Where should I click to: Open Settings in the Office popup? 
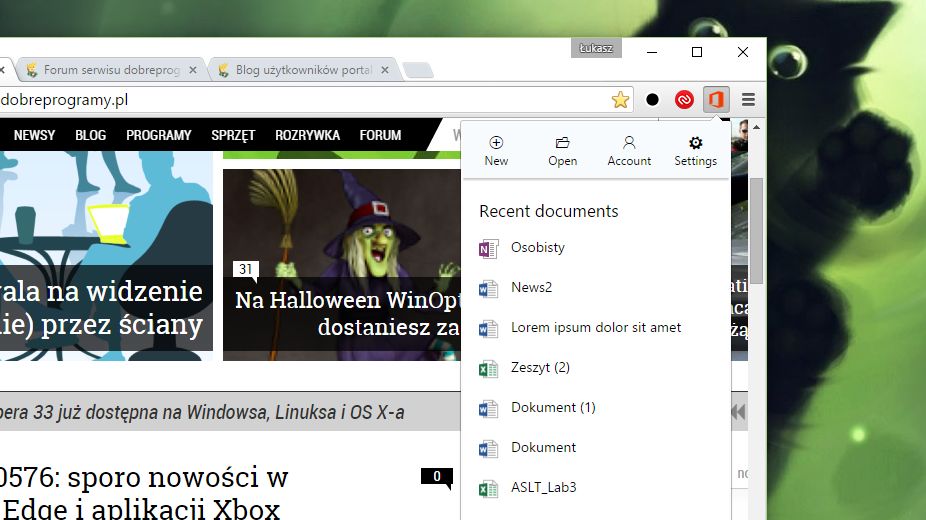pos(696,151)
